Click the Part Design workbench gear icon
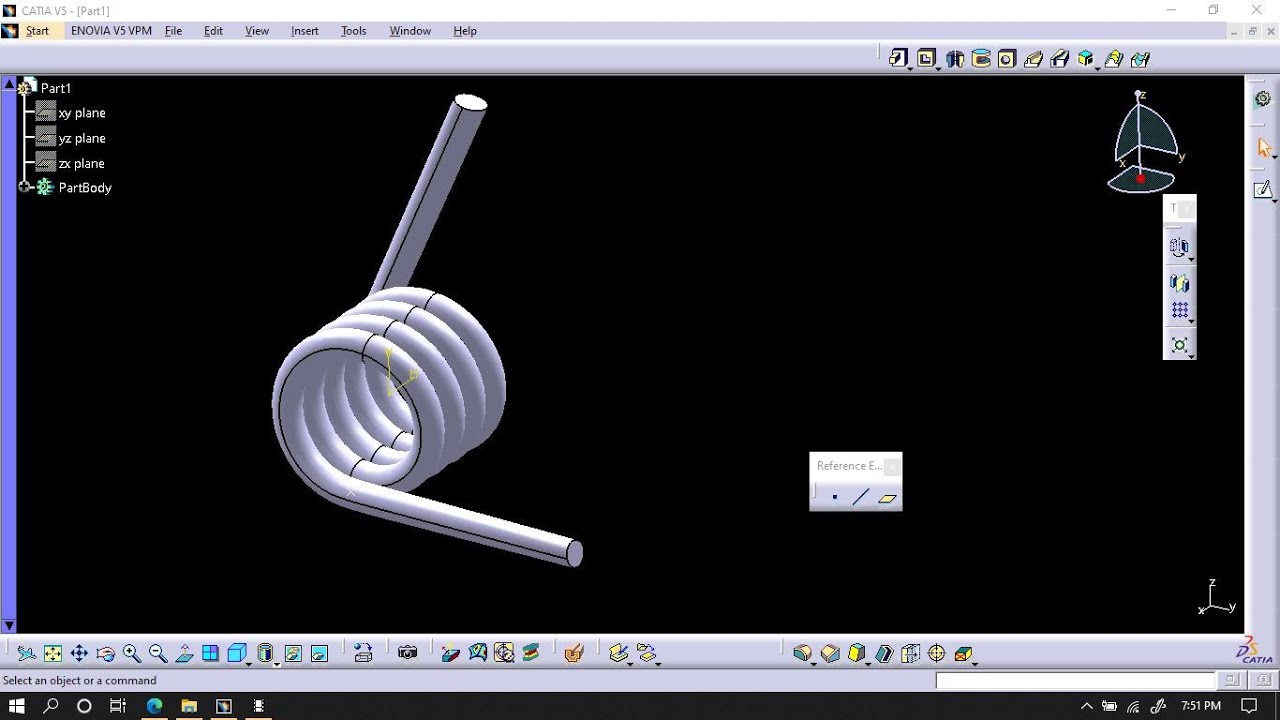 (1263, 99)
